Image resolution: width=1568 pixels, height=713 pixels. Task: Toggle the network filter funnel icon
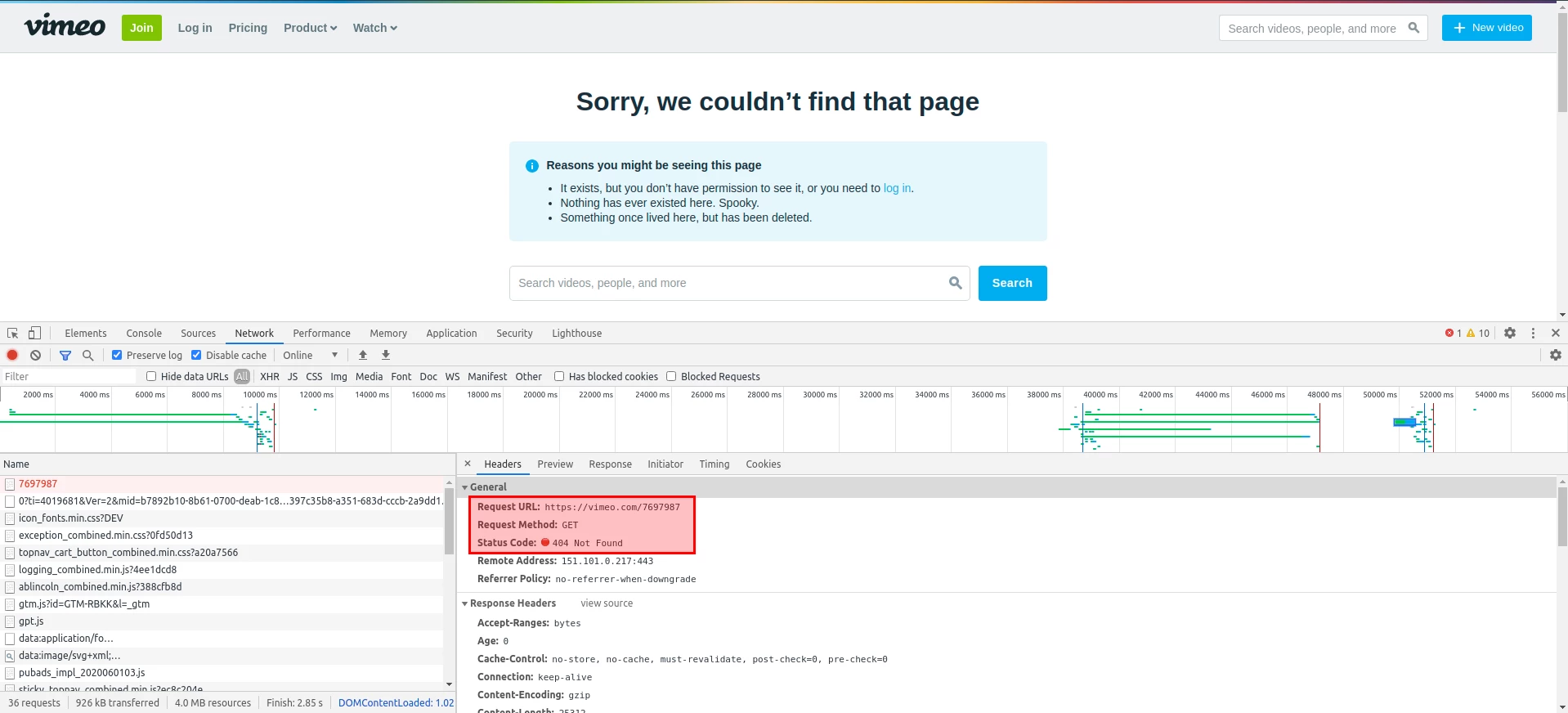pos(65,355)
